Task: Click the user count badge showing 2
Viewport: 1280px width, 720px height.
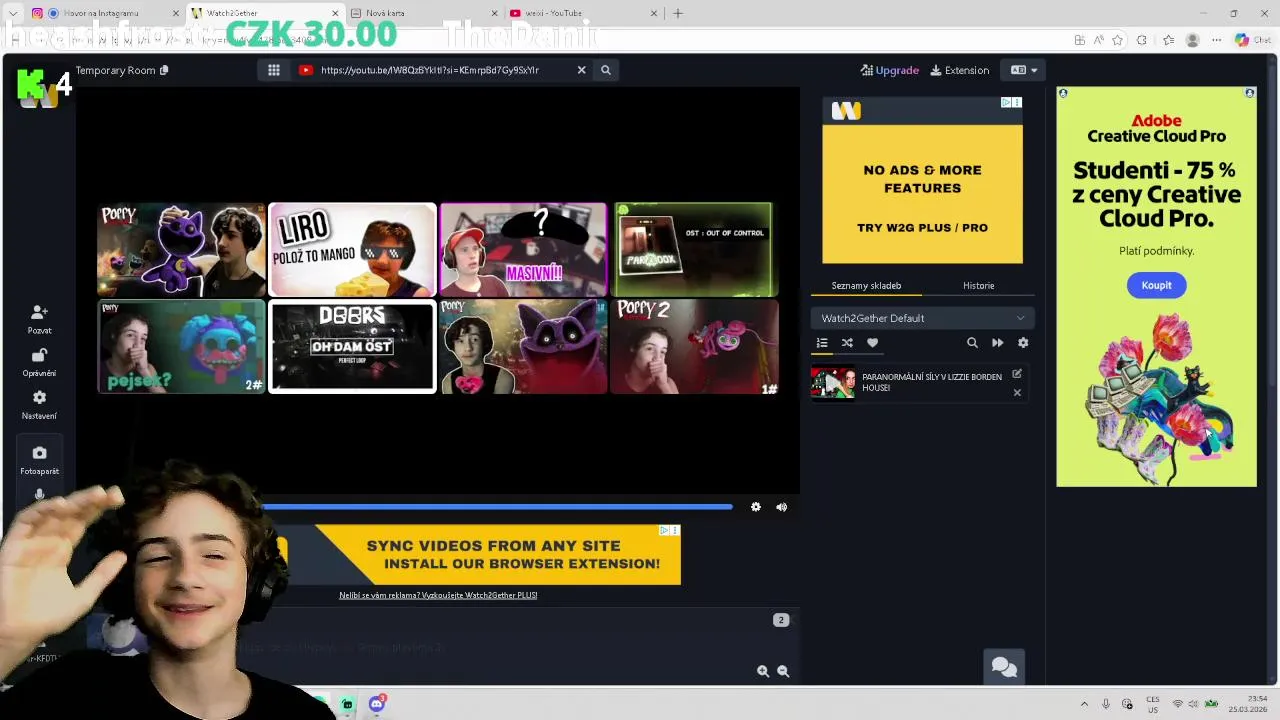Action: point(781,620)
